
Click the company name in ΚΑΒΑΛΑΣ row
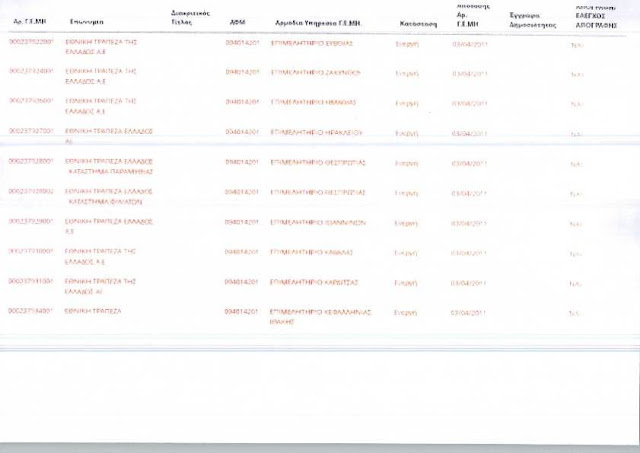[100, 256]
